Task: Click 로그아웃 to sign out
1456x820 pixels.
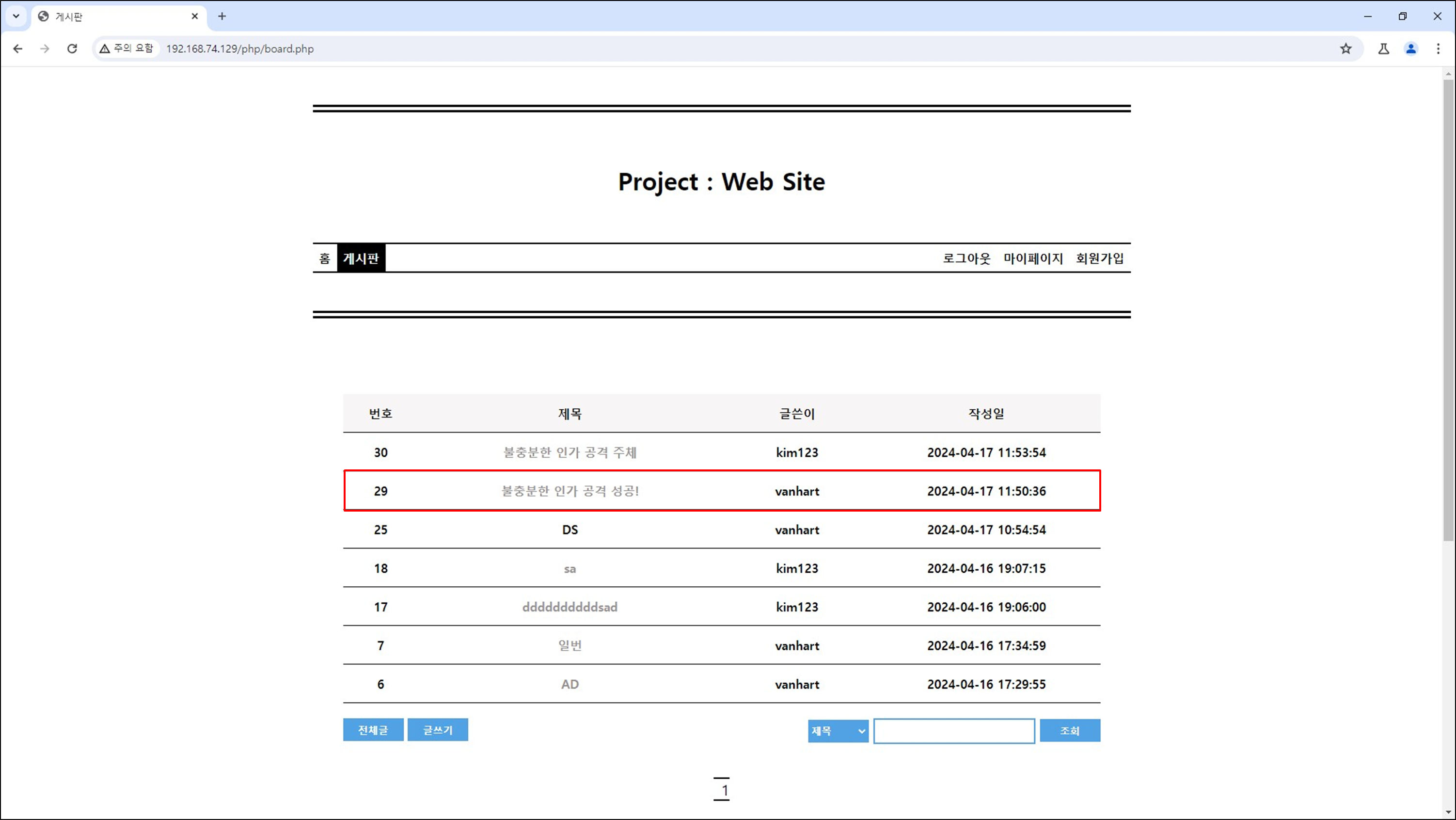Action: (966, 258)
